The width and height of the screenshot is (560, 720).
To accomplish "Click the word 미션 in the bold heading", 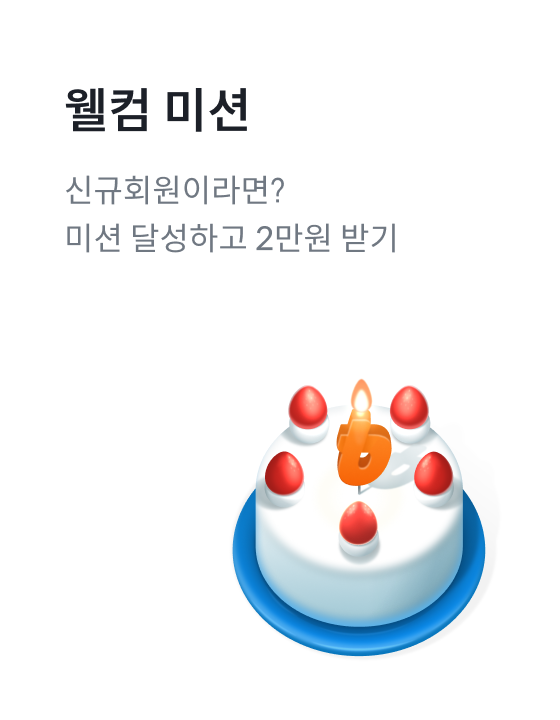I will [207, 110].
